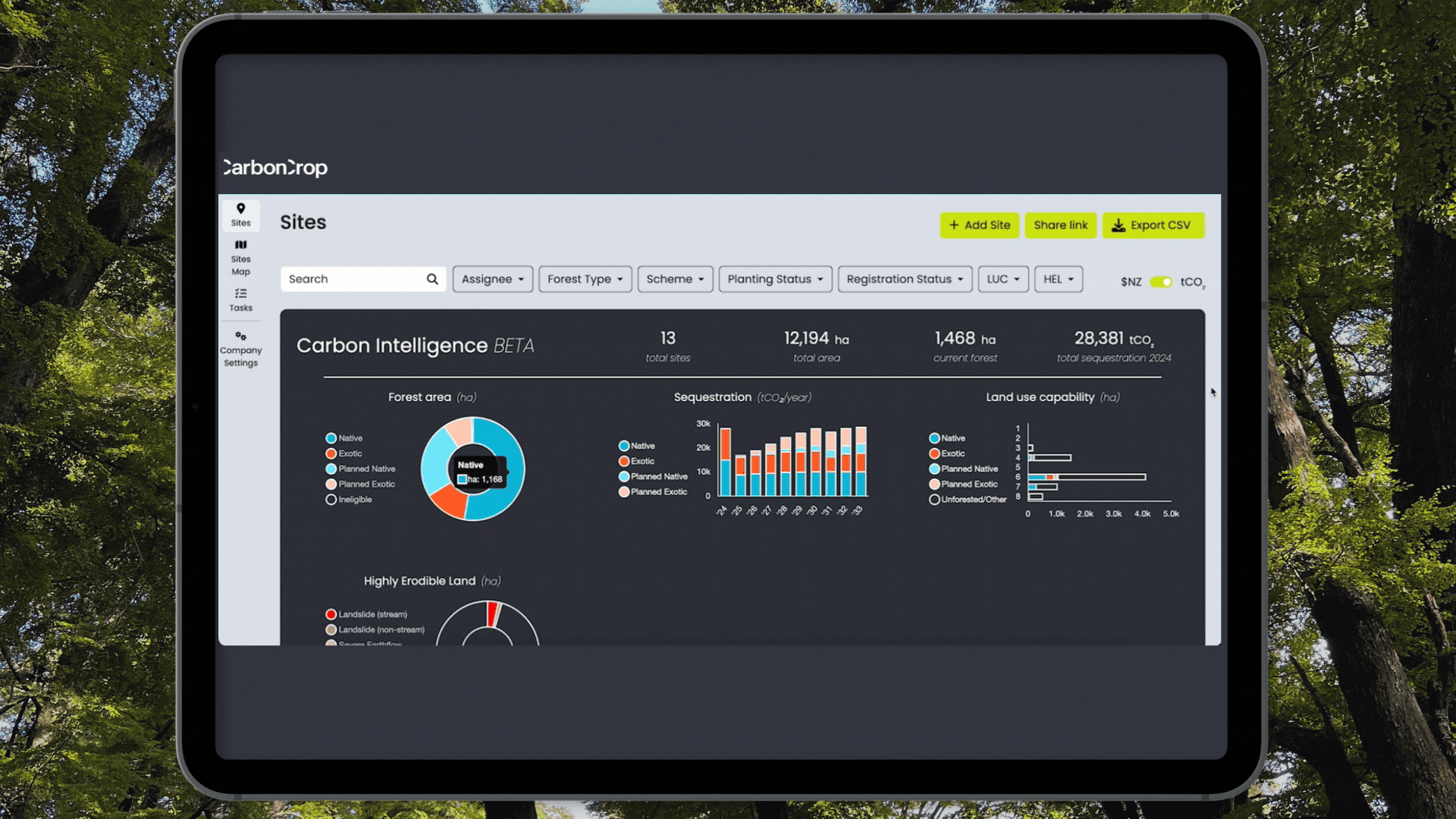
Task: Click the Share link button
Action: click(1060, 225)
